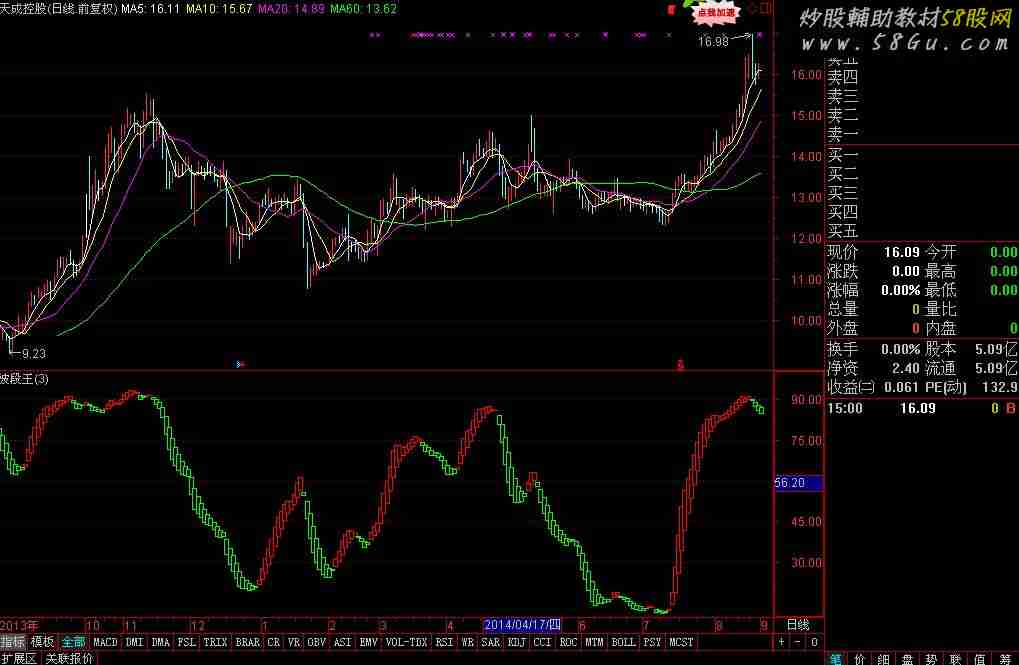Open the 日线 period selector
1019x665 pixels.
(798, 624)
